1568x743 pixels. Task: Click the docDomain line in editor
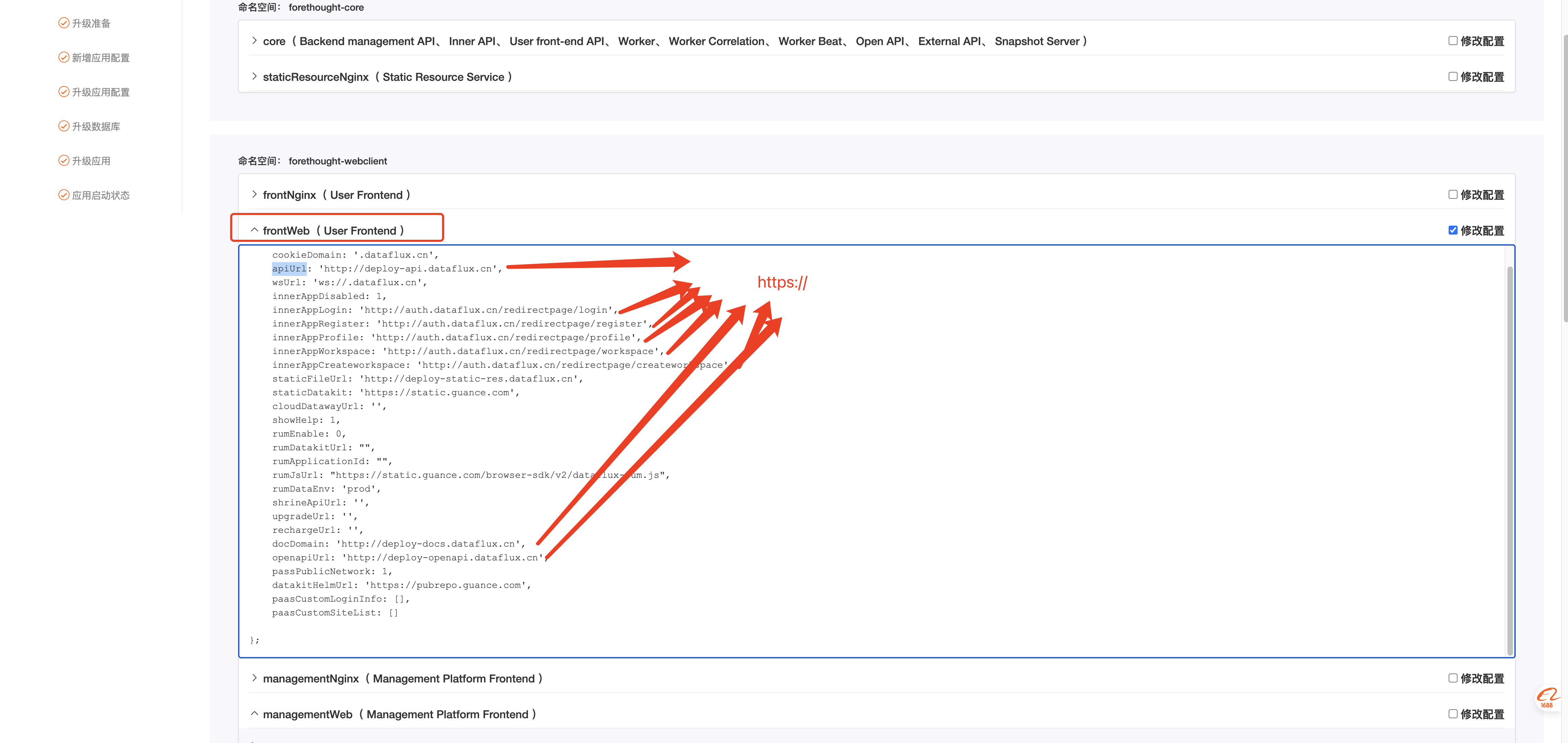coord(399,543)
